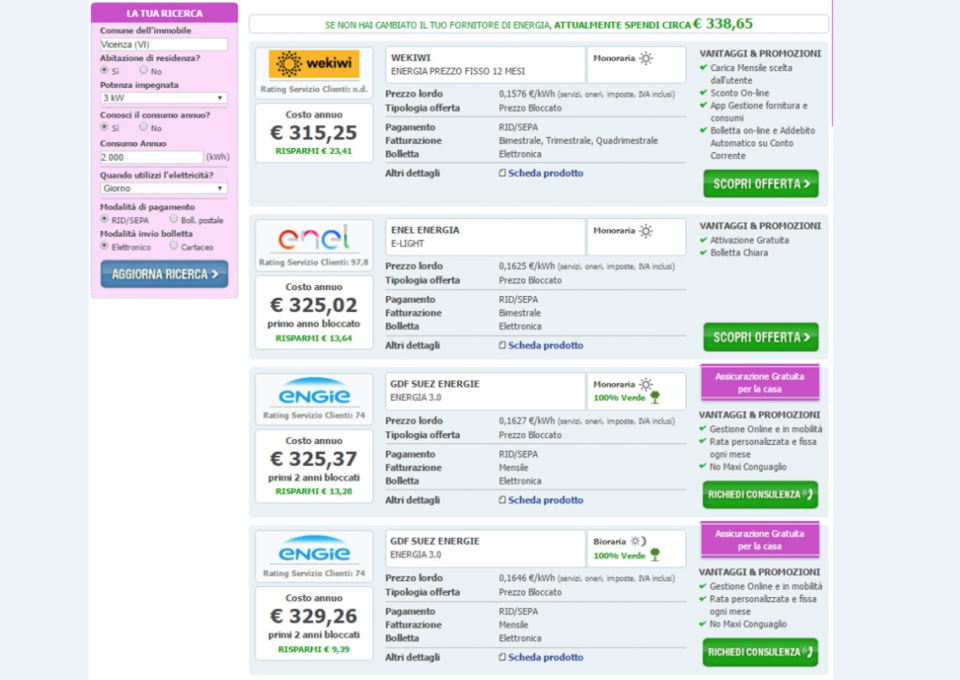Click the Enel annual cost € 325,02
Viewport: 960px width, 680px height.
[313, 305]
